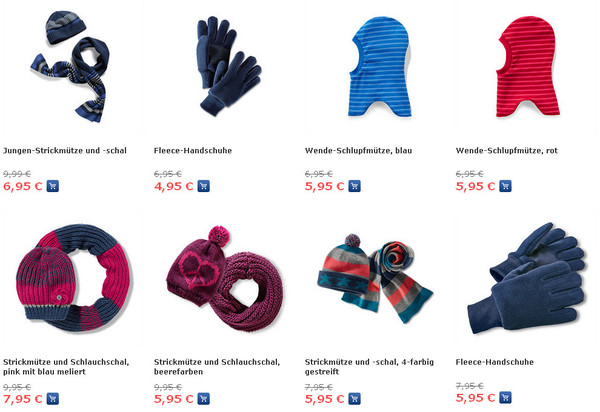The image size is (600, 412).
Task: Add red Wende-Schlupfmütze to cart
Action: pos(505,186)
